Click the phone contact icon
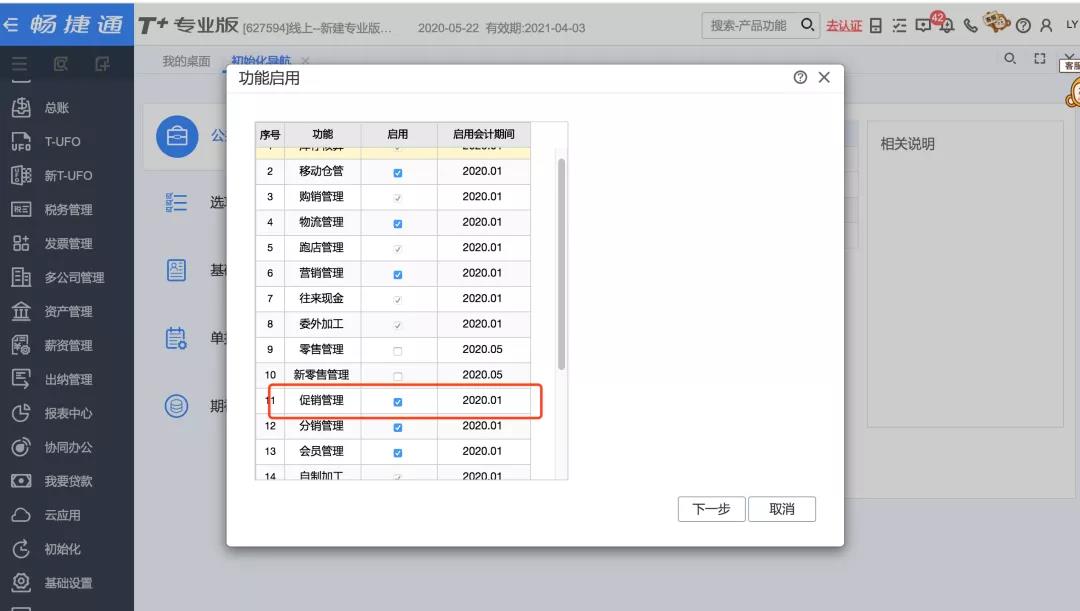1080x611 pixels. click(x=970, y=26)
